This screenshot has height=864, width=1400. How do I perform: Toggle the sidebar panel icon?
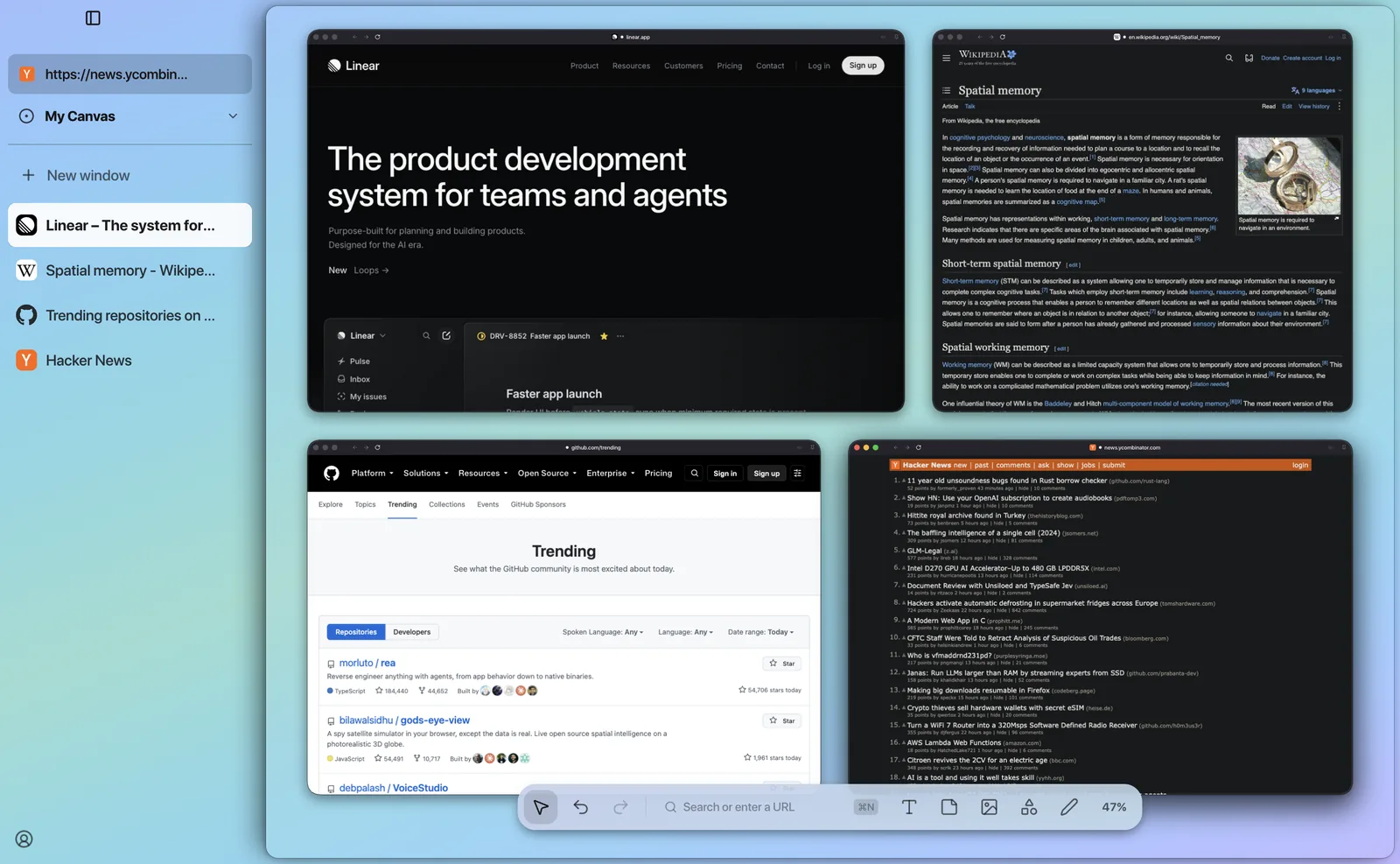point(93,18)
